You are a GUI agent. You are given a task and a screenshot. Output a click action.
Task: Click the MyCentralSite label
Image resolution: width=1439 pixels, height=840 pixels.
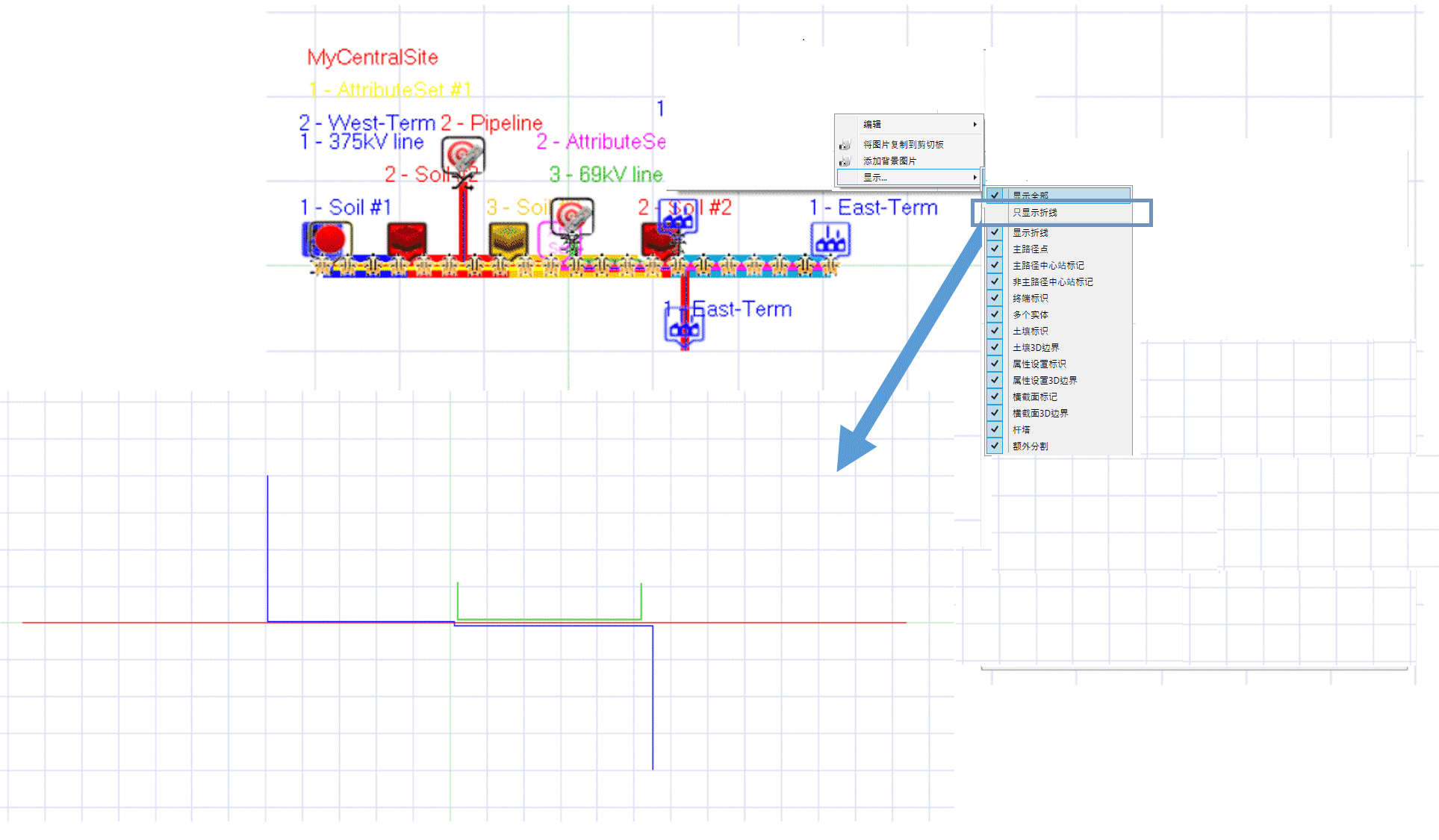click(x=373, y=57)
